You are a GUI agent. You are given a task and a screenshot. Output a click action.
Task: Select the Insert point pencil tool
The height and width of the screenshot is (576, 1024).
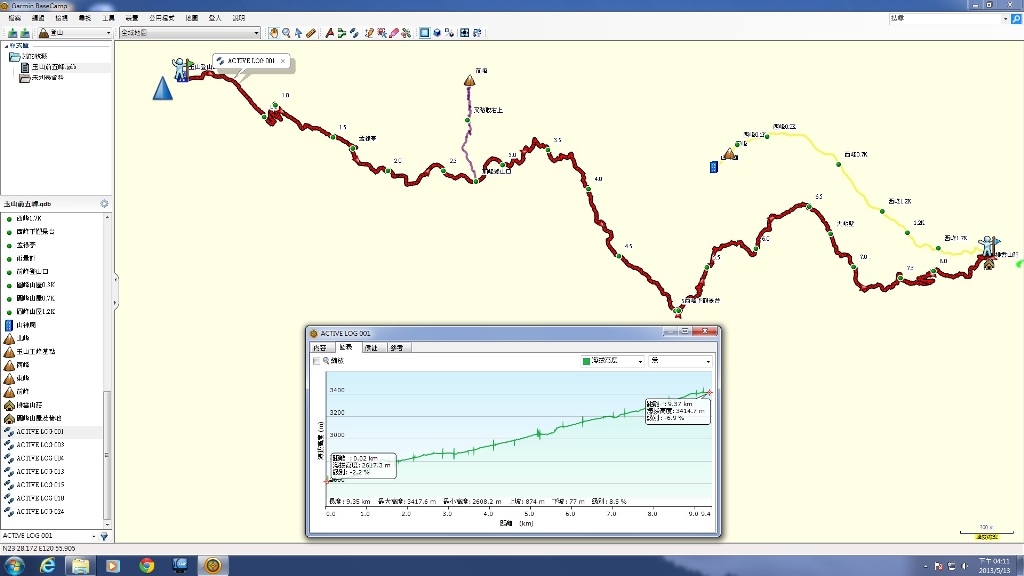(370, 33)
